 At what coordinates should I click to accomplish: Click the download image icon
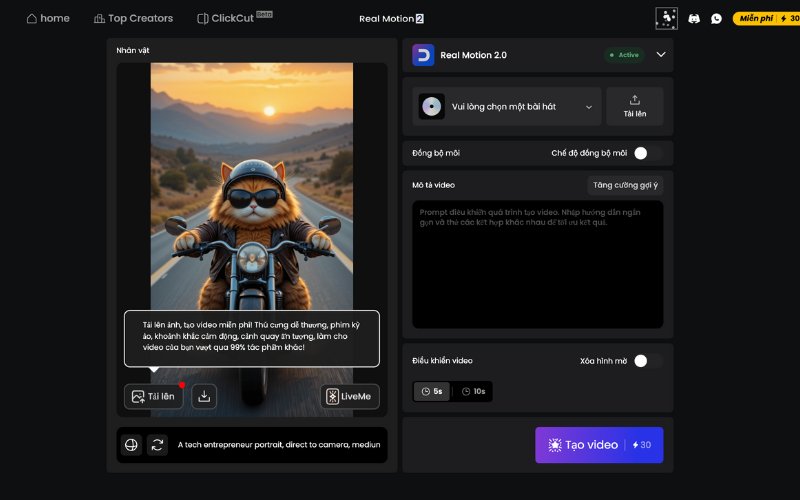(204, 396)
